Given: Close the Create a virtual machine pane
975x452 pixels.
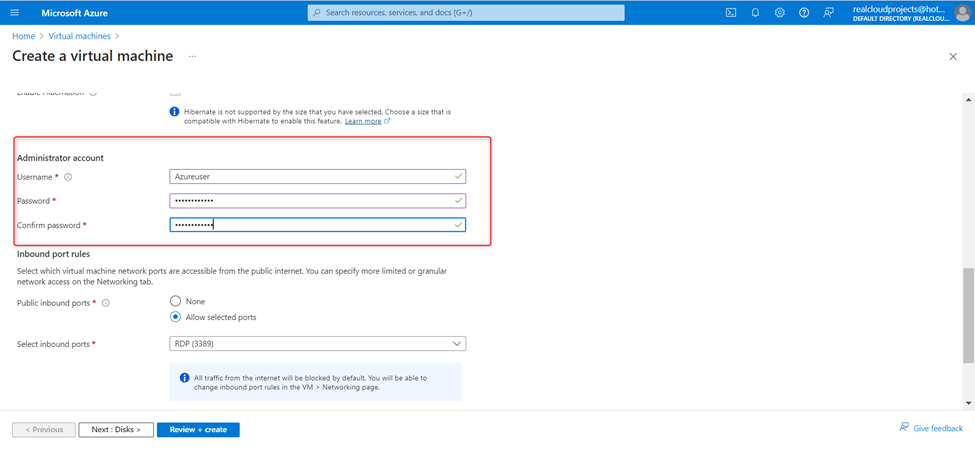Looking at the screenshot, I should [953, 57].
